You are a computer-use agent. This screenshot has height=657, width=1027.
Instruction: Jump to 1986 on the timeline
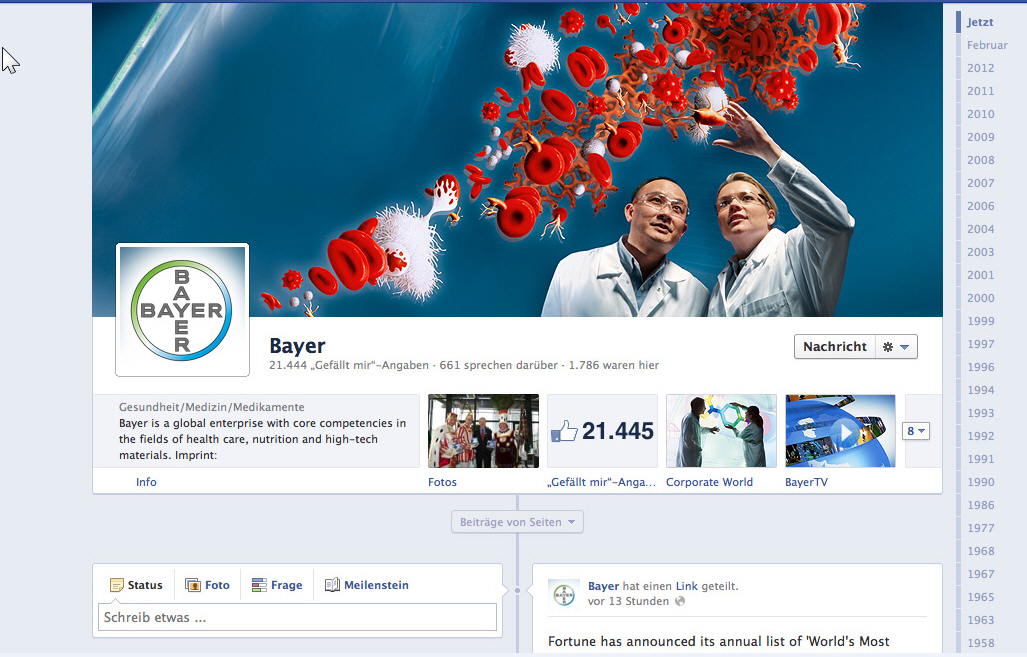coord(980,505)
